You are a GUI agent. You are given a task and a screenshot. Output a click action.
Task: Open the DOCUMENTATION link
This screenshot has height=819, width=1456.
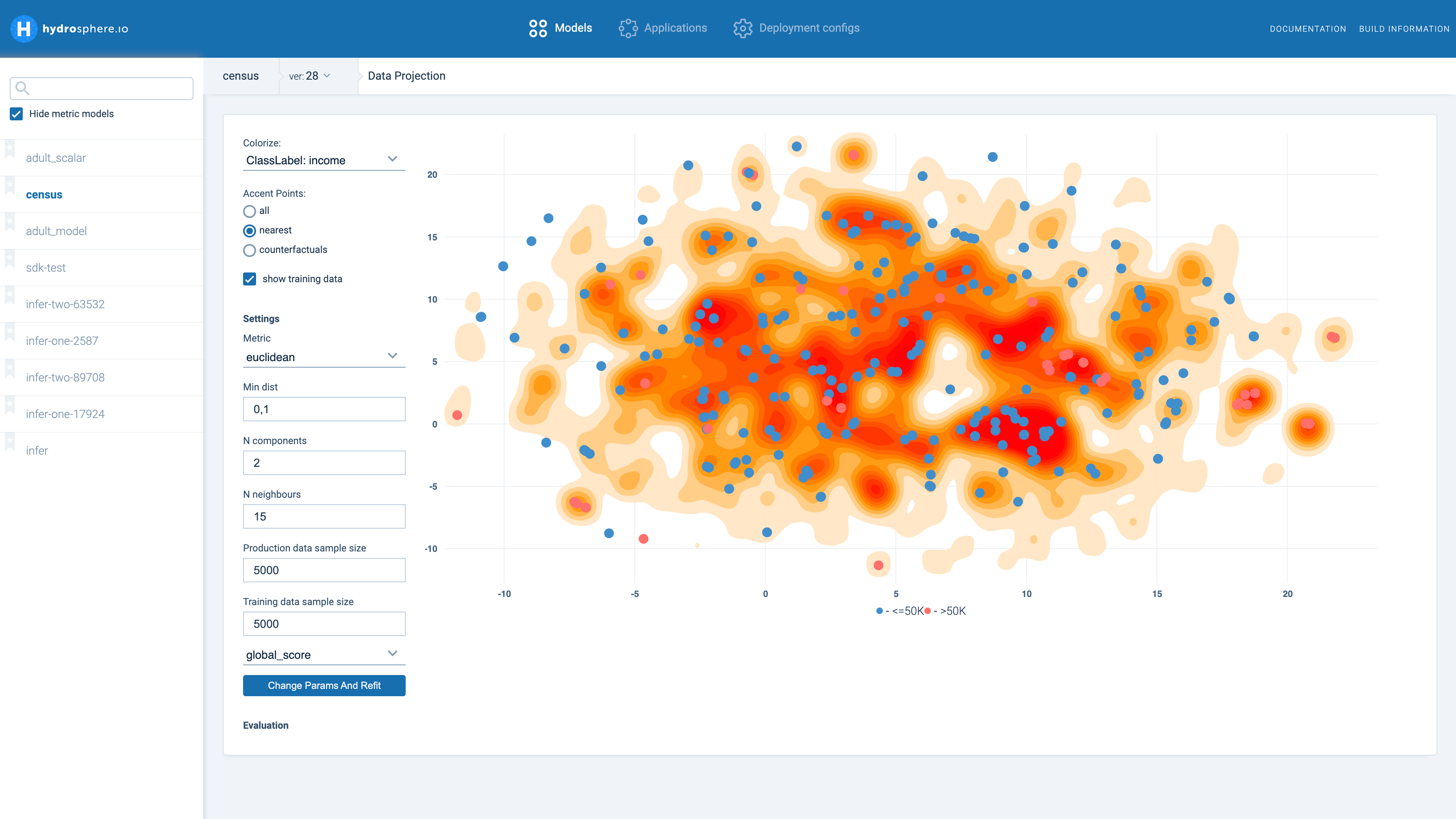tap(1307, 29)
